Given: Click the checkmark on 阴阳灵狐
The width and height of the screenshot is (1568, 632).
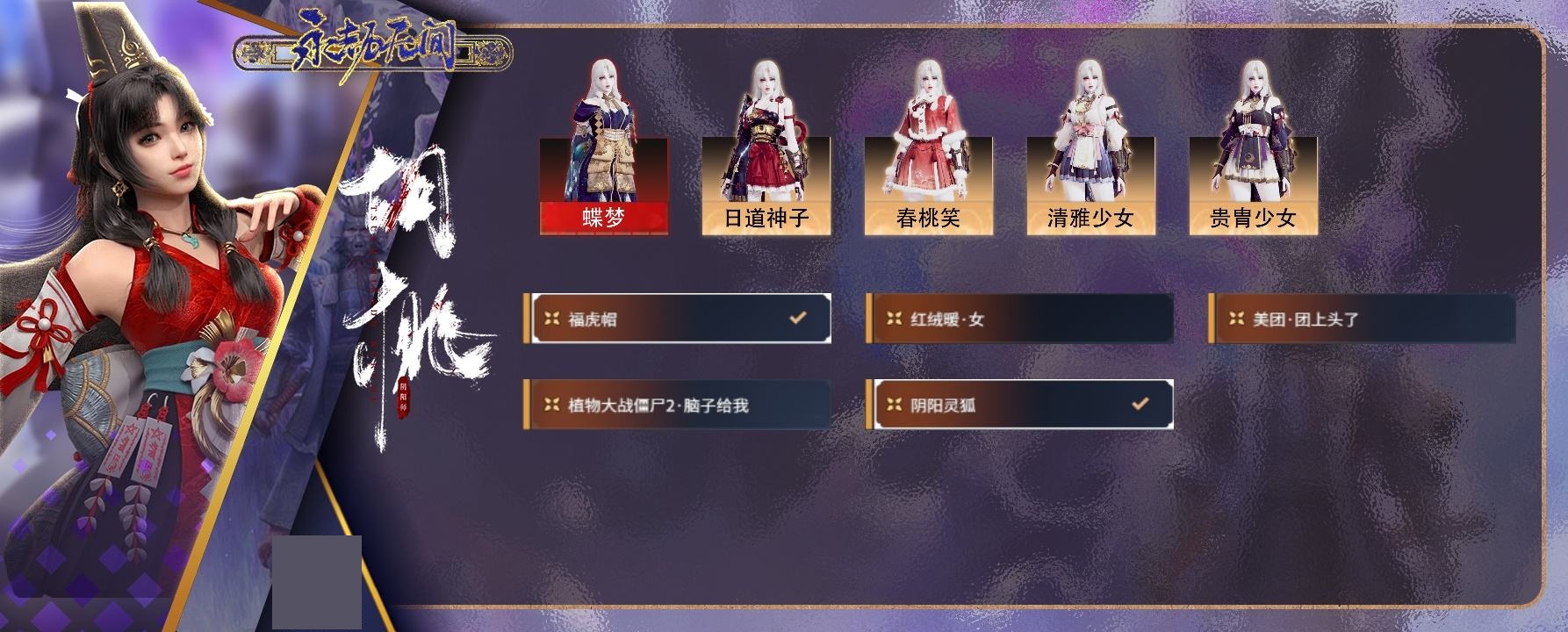Looking at the screenshot, I should point(1140,404).
